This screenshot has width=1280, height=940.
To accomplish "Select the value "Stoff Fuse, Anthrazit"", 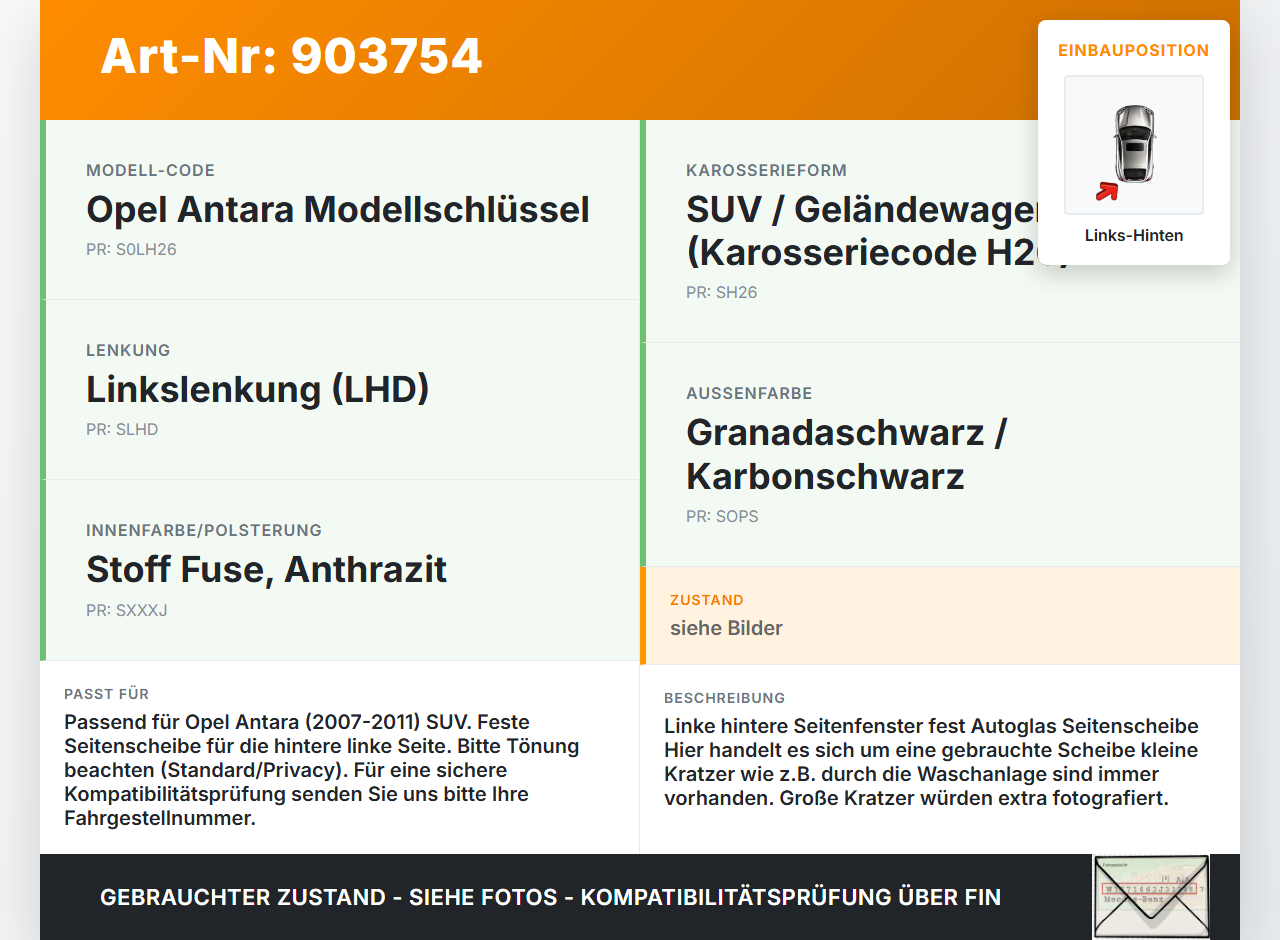I will tap(266, 569).
